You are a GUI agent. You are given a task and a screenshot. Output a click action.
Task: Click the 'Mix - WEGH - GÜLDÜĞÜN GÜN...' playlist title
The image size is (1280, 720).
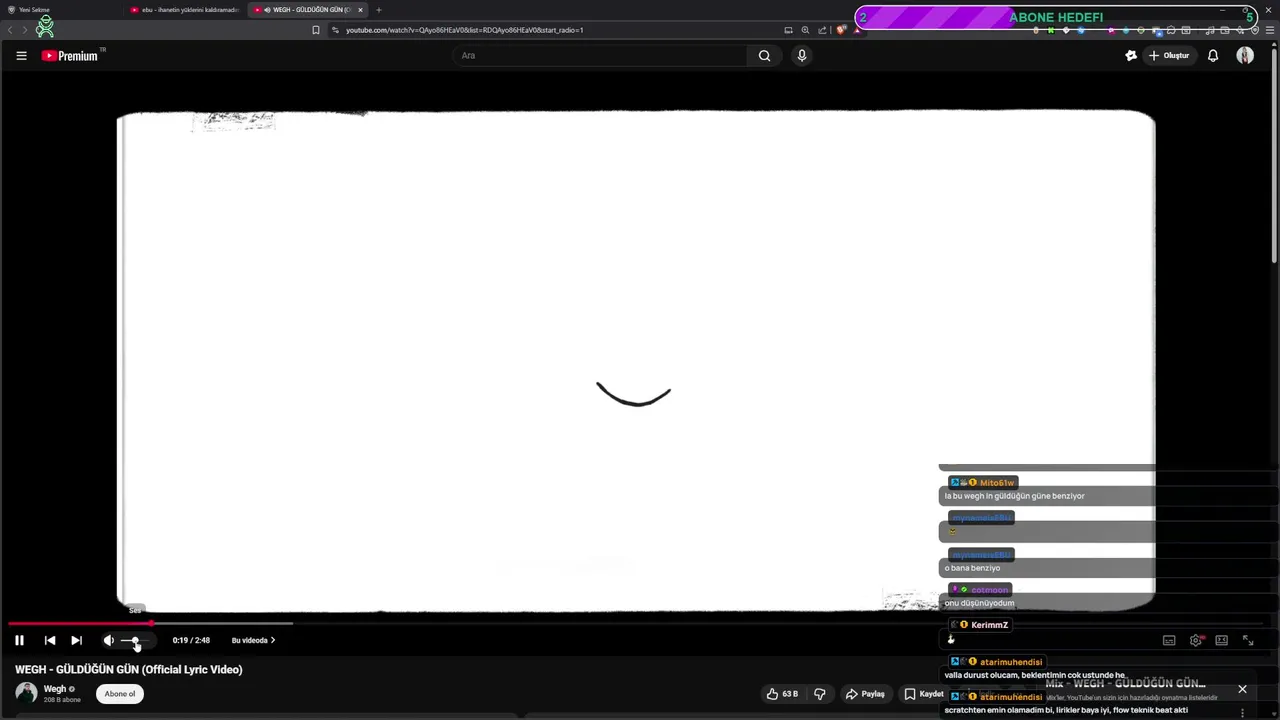pyautogui.click(x=1125, y=684)
